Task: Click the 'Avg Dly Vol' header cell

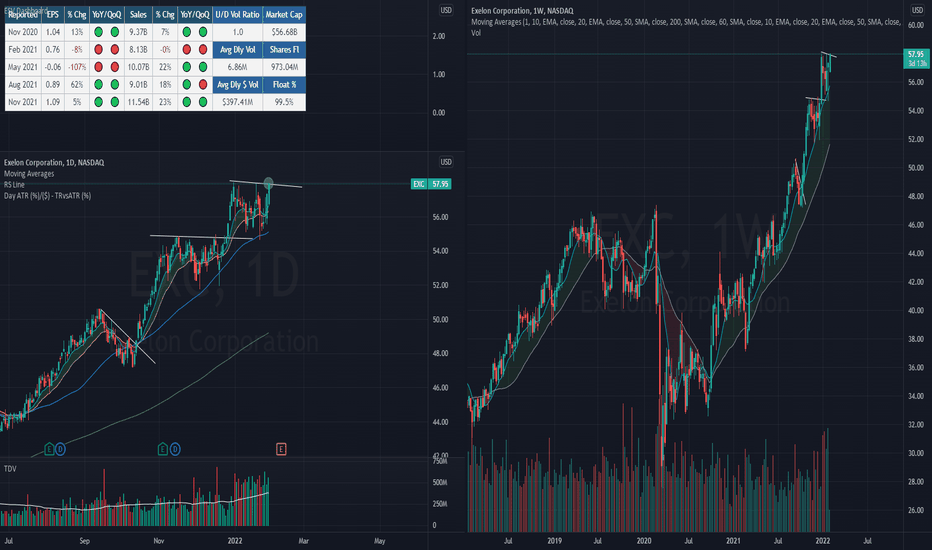Action: pyautogui.click(x=238, y=49)
